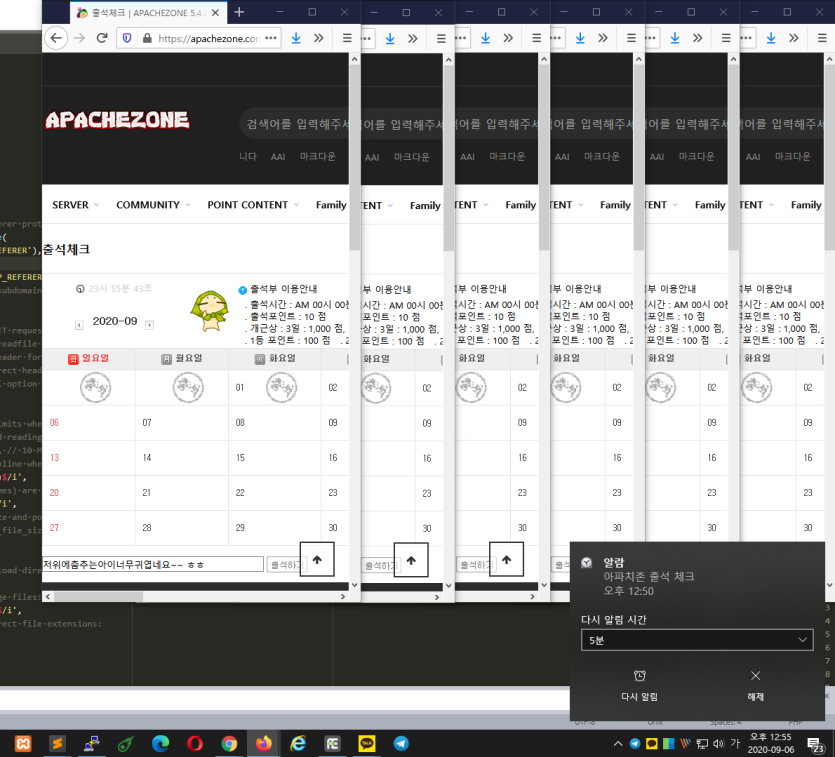The height and width of the screenshot is (757, 835).
Task: Open the POINT CONTENT menu in front window
Action: pyautogui.click(x=248, y=205)
